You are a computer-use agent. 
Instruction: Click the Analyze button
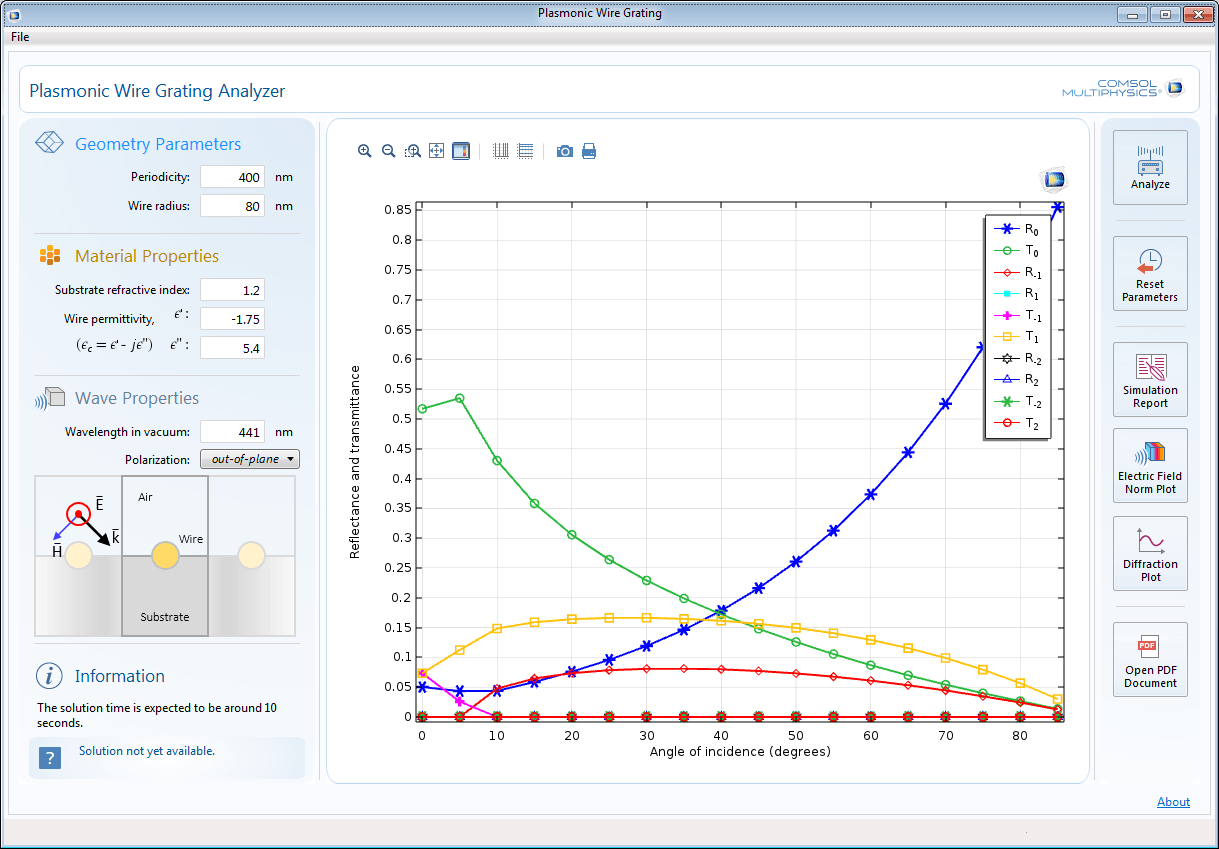(1150, 167)
